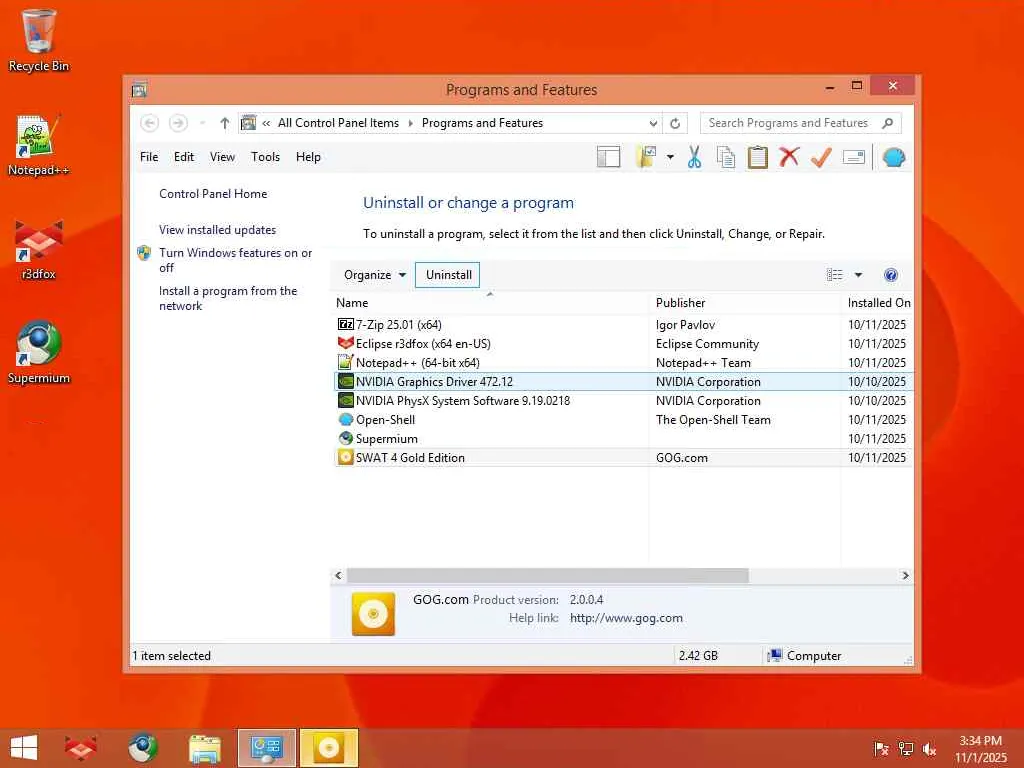Select NVIDIA Graphics Driver 472.12 entry
The width and height of the screenshot is (1024, 768).
click(x=624, y=381)
